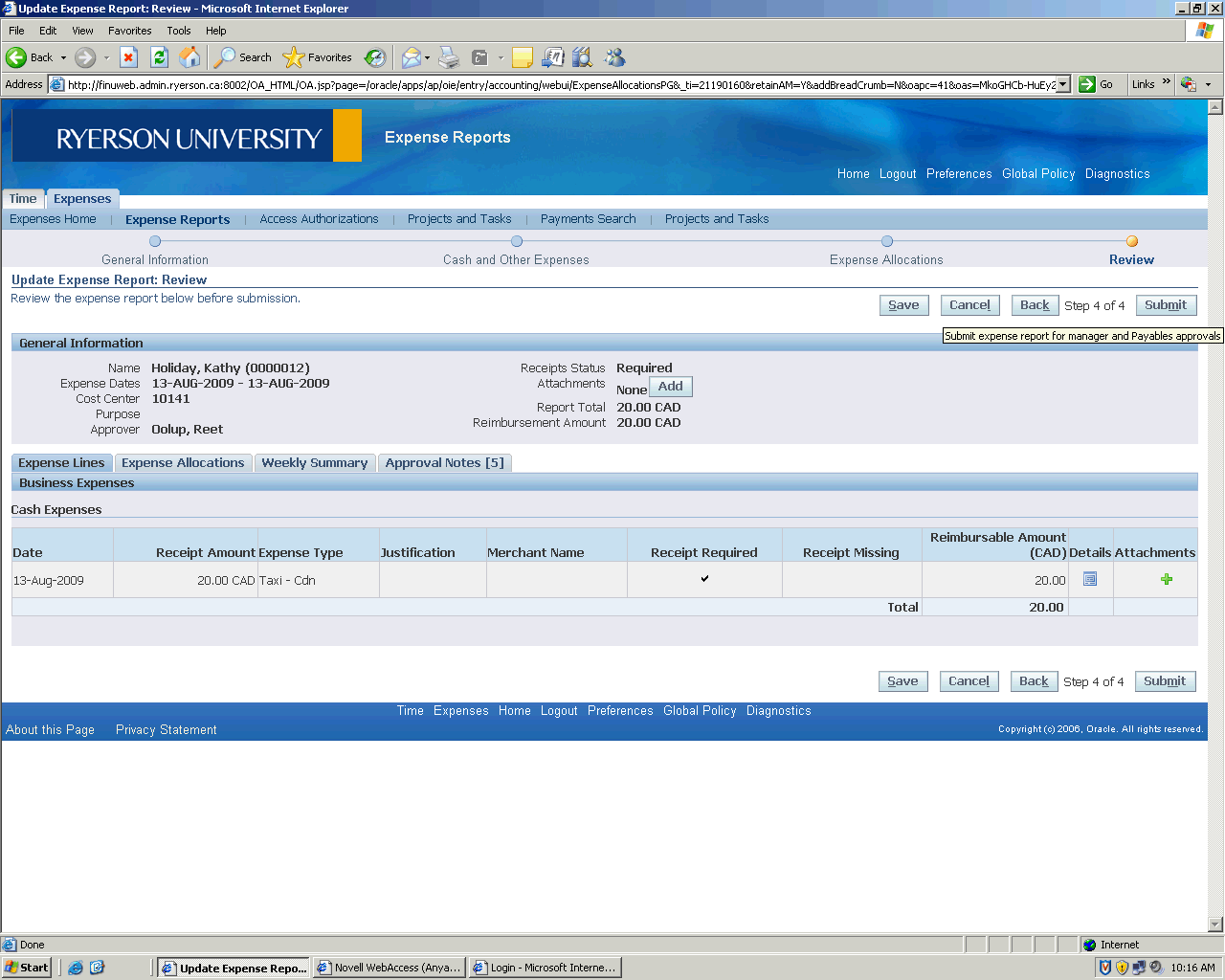1225x980 pixels.
Task: Submit the expense report using top button
Action: [x=1165, y=305]
